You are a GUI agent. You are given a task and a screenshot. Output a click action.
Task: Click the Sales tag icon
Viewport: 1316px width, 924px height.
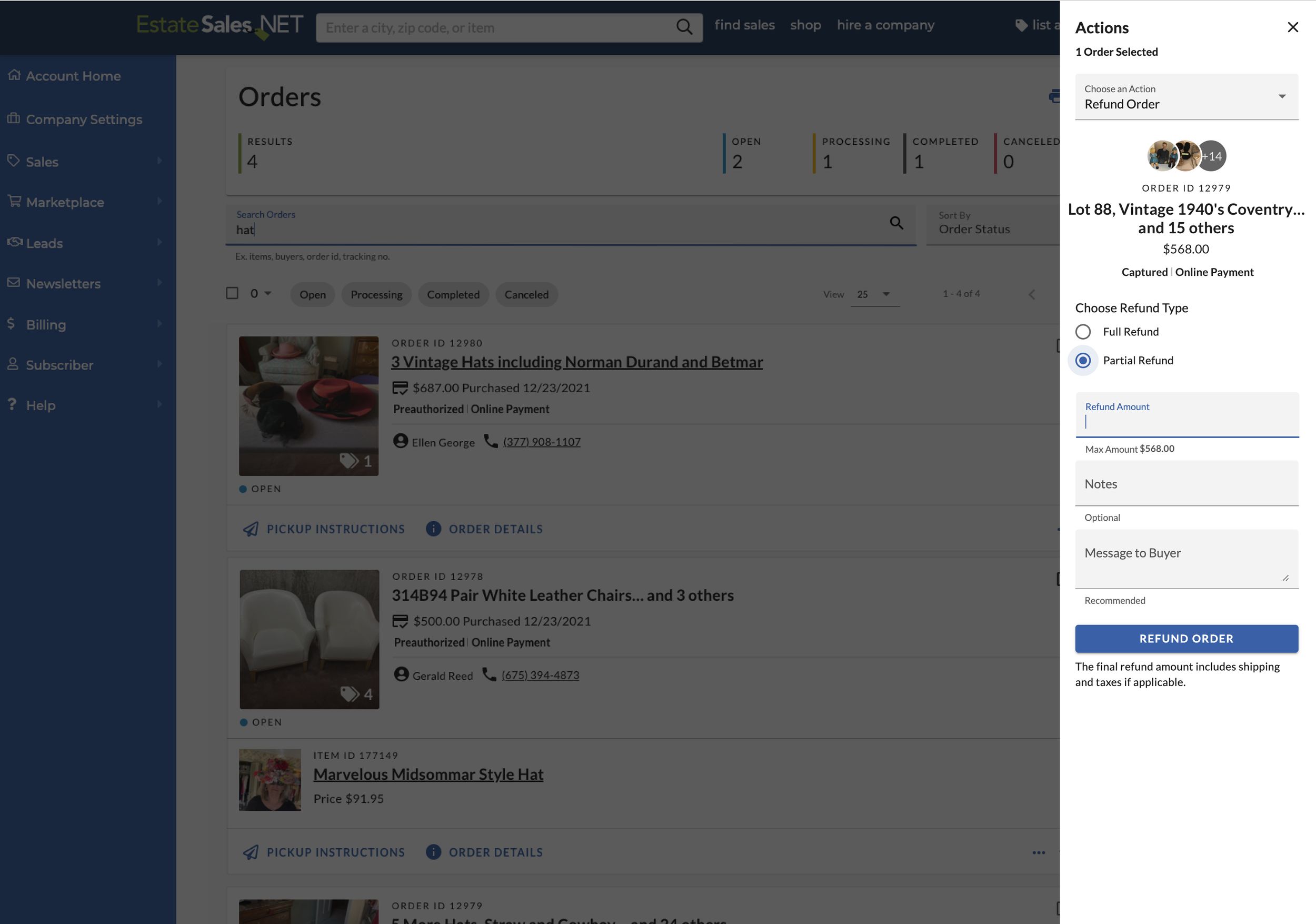pos(14,161)
